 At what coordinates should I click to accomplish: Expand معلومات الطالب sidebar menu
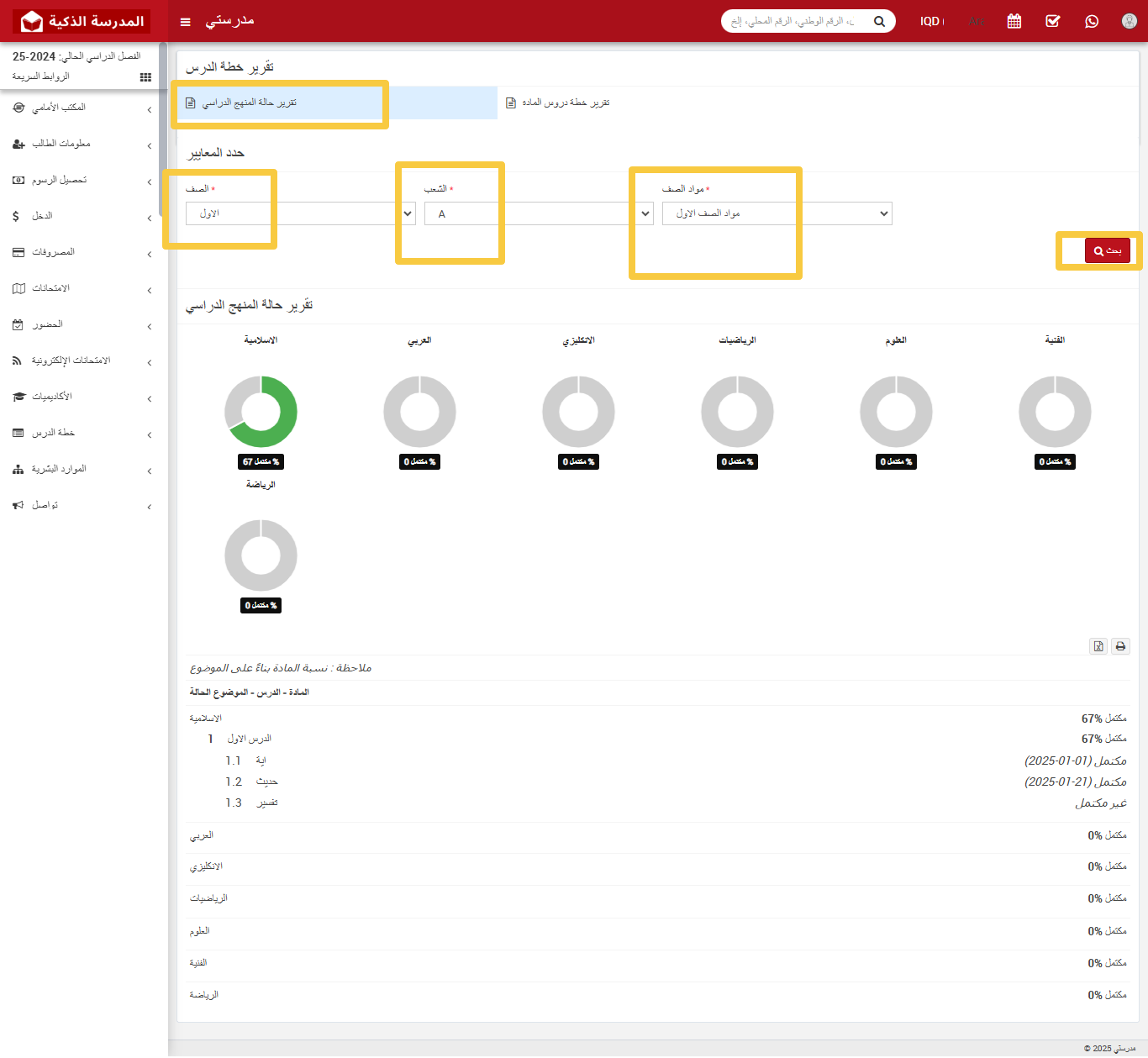(x=82, y=144)
